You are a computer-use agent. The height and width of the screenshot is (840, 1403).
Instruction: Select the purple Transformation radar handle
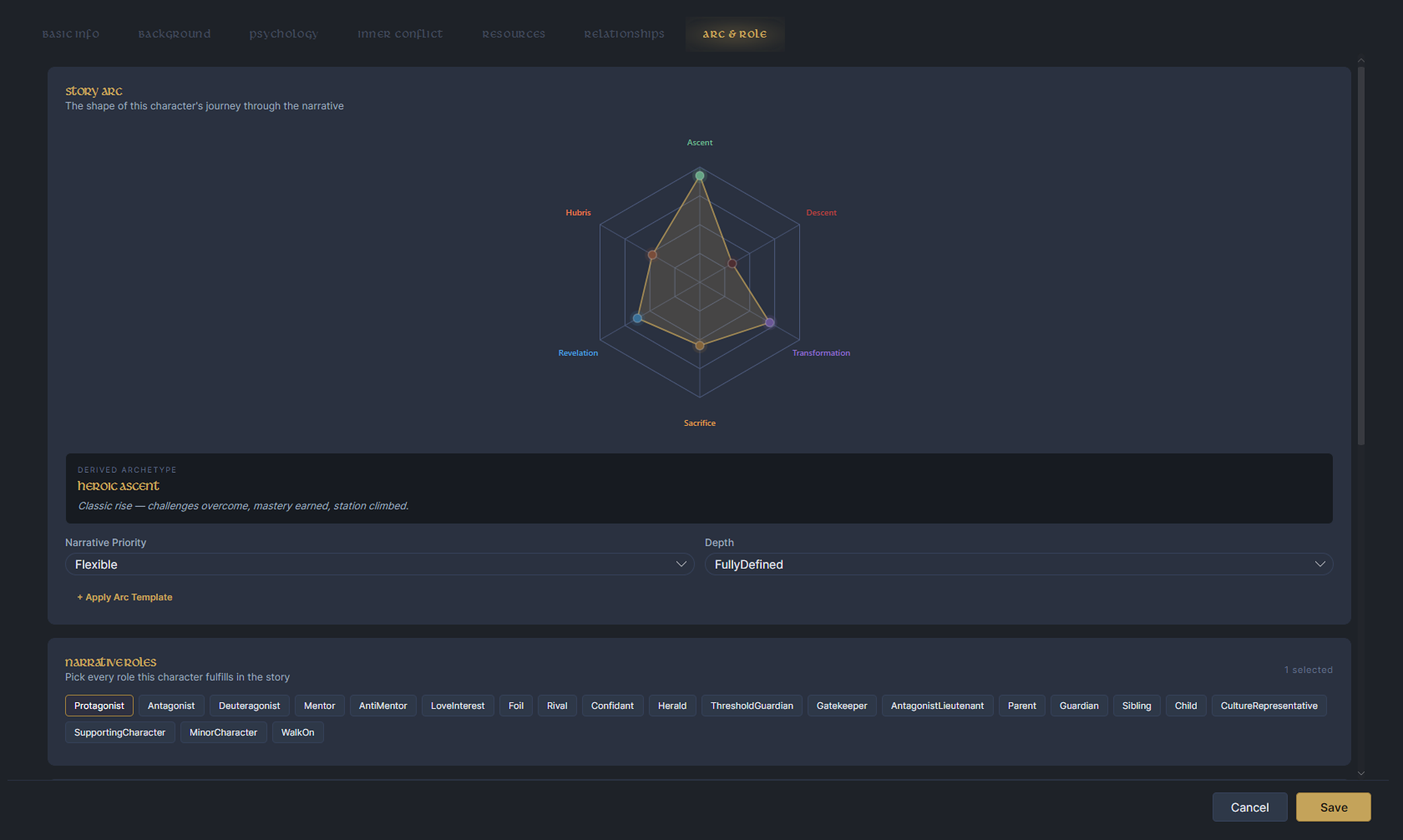coord(770,323)
